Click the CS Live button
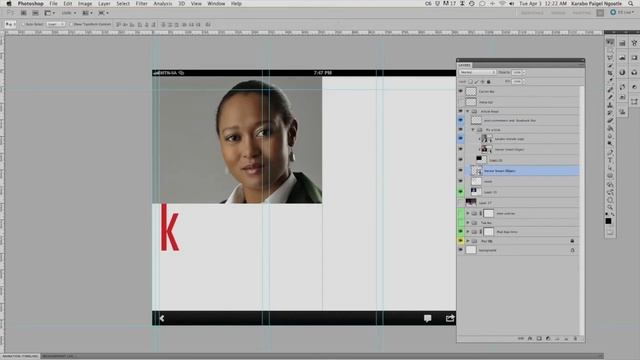The image size is (640, 360). (621, 13)
